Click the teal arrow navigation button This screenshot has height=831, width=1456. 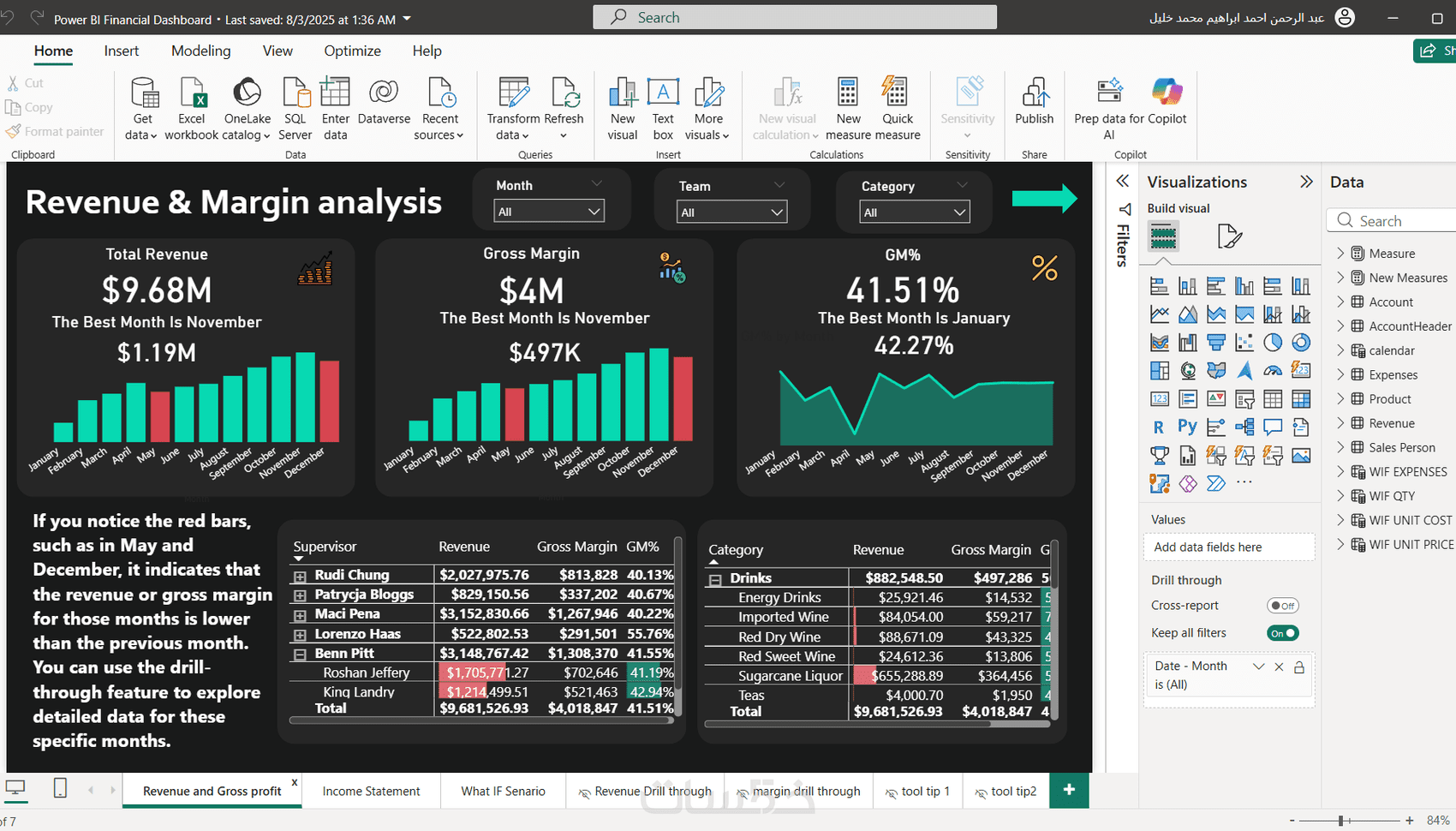[x=1044, y=198]
